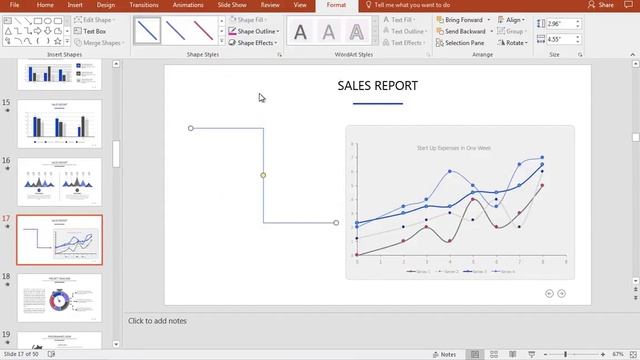
Task: Apply the first black WordArt style
Action: point(300,31)
